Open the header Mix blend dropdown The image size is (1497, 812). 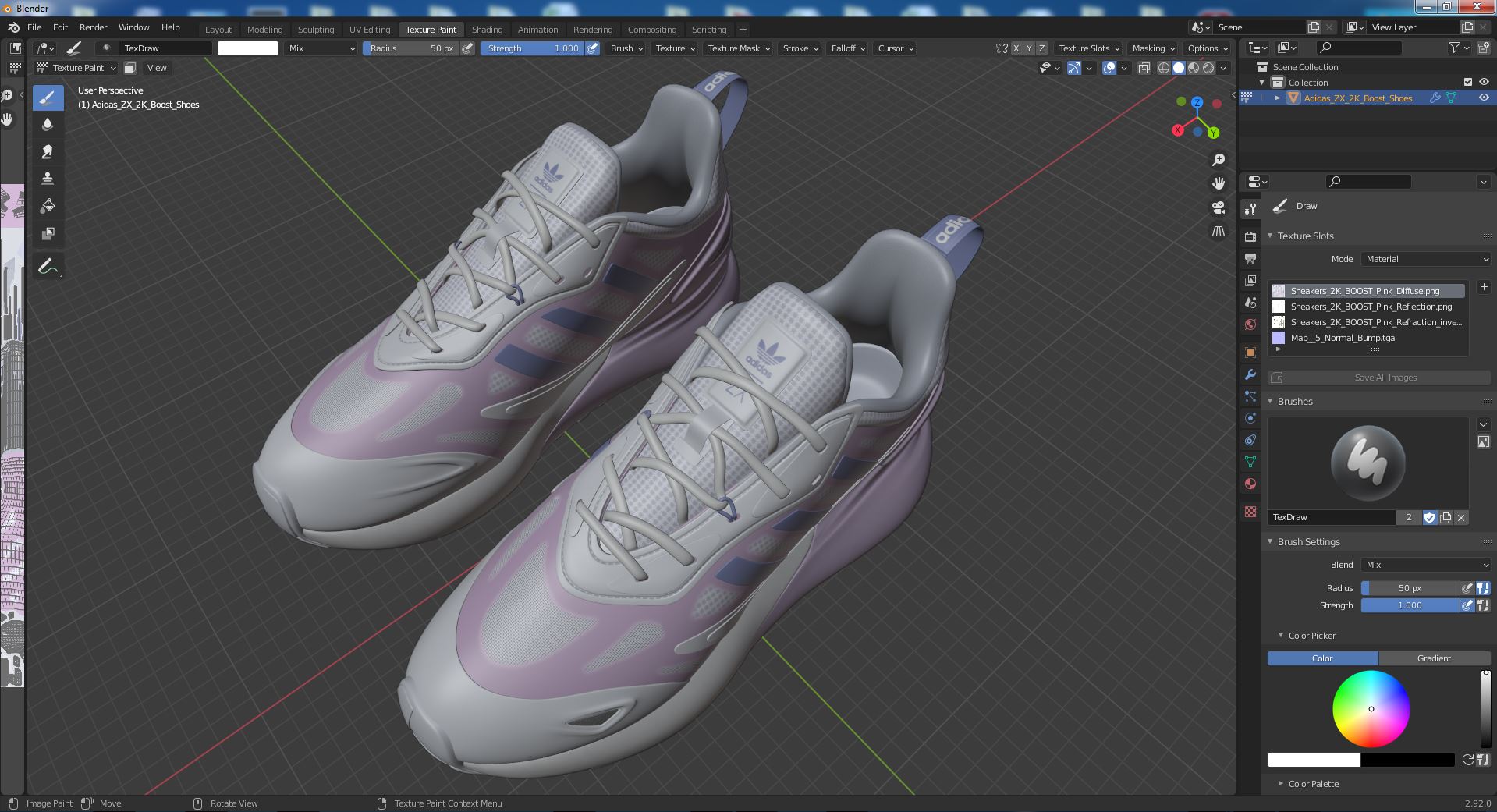321,48
